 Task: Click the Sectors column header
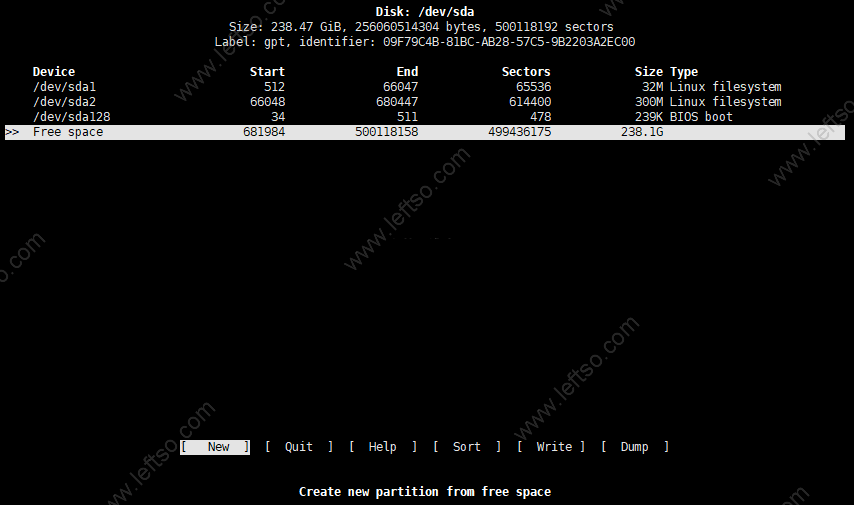[526, 72]
